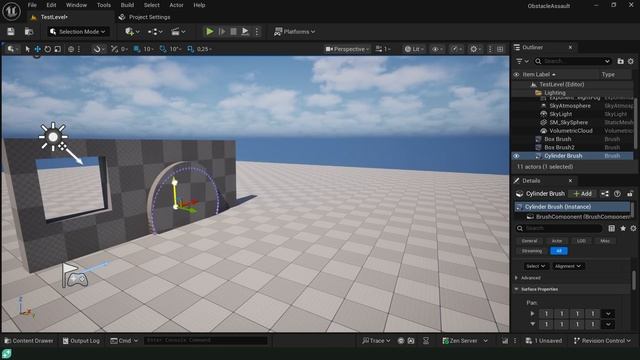
Task: Click the eject play button
Action: (x=245, y=31)
